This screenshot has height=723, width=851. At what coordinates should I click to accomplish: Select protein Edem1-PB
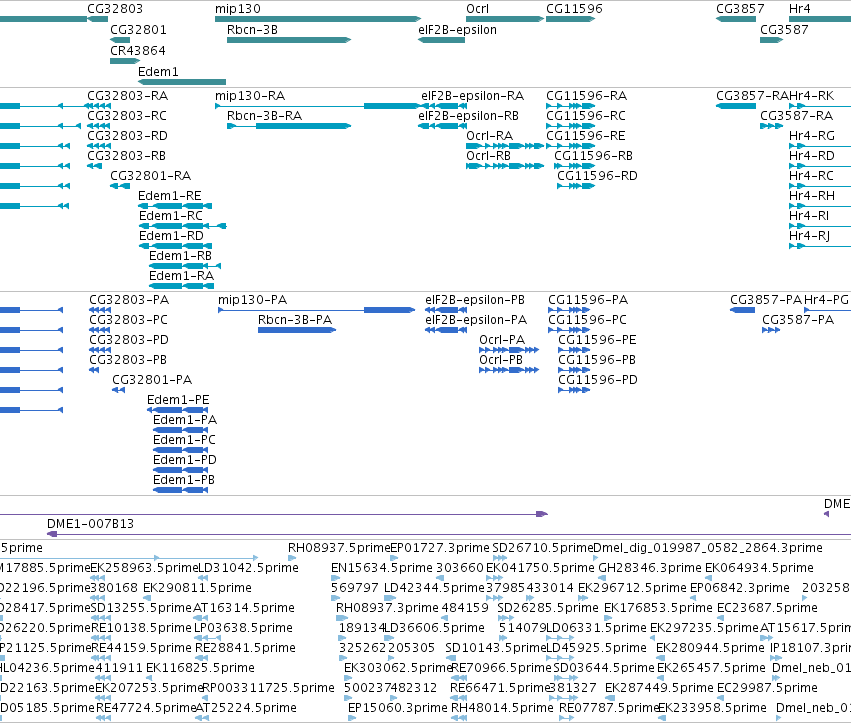(181, 490)
